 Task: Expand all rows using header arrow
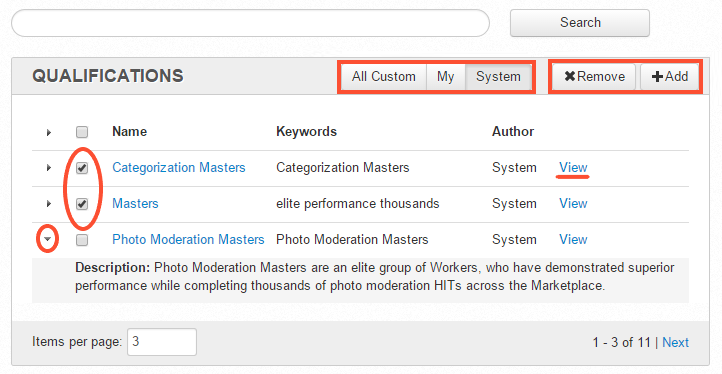49,133
